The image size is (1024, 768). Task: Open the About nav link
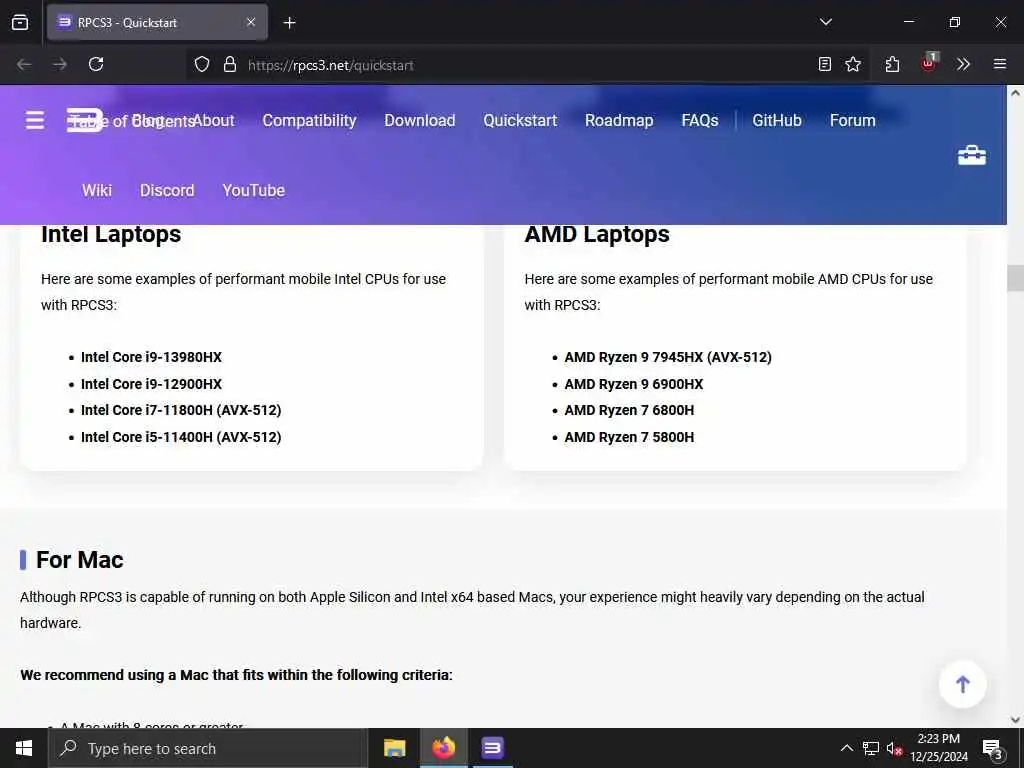(x=213, y=120)
